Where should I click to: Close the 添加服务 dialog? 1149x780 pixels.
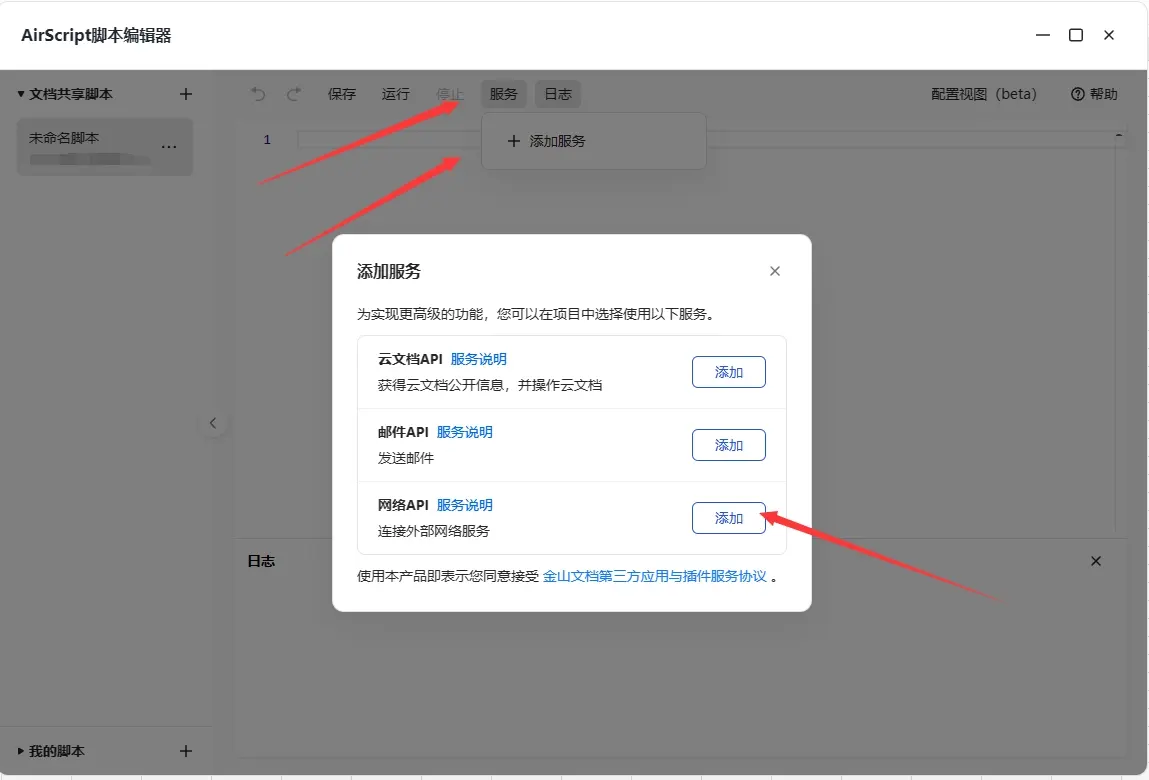pos(775,271)
